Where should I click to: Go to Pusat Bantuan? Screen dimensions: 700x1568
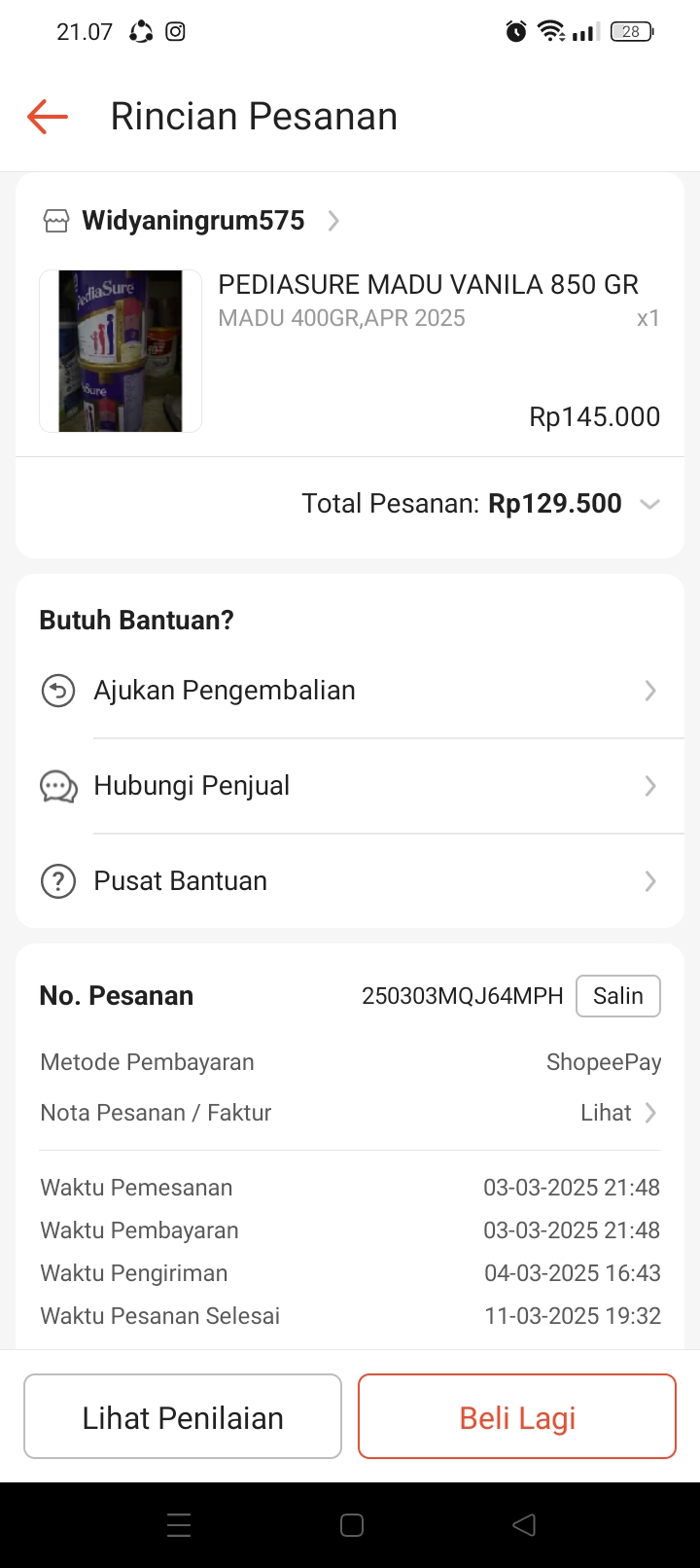pyautogui.click(x=181, y=881)
